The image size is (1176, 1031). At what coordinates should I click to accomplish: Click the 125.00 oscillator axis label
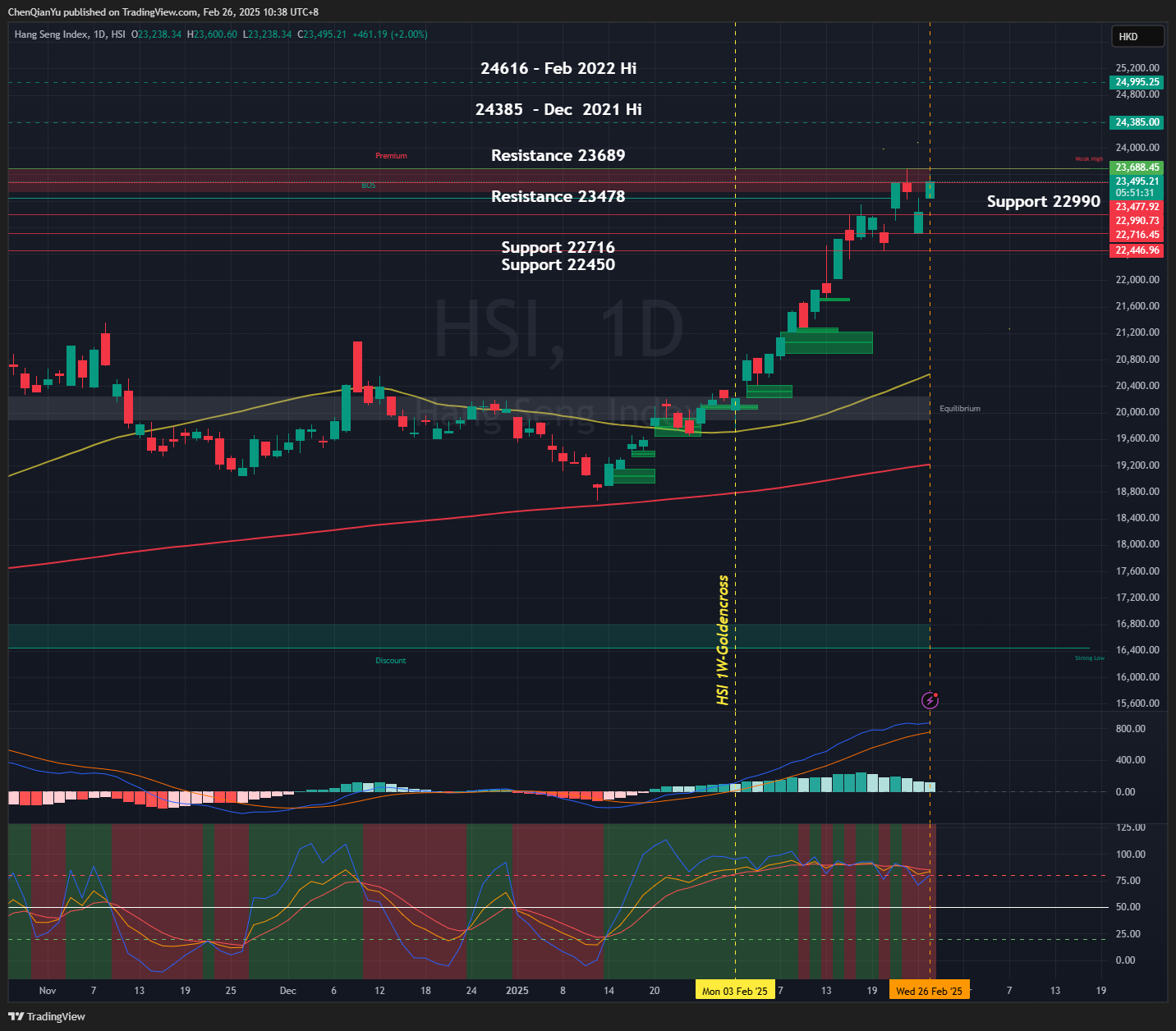click(x=1131, y=827)
